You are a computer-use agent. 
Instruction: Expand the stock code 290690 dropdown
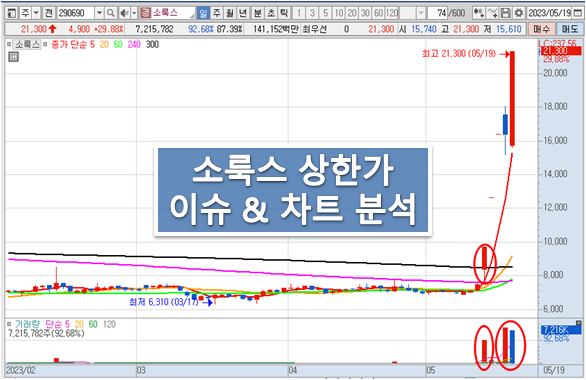coord(99,13)
